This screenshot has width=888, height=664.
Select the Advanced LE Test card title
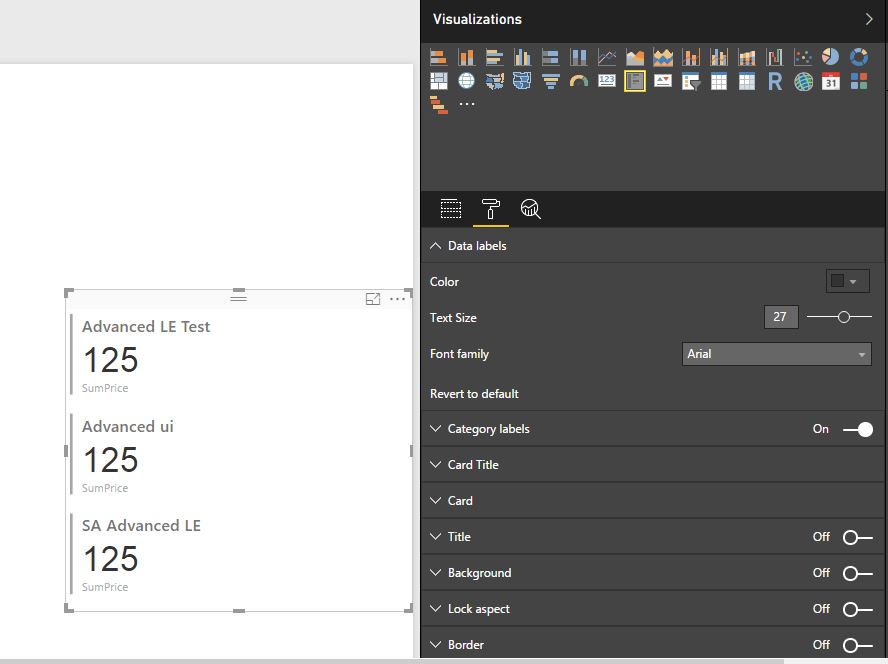(146, 327)
